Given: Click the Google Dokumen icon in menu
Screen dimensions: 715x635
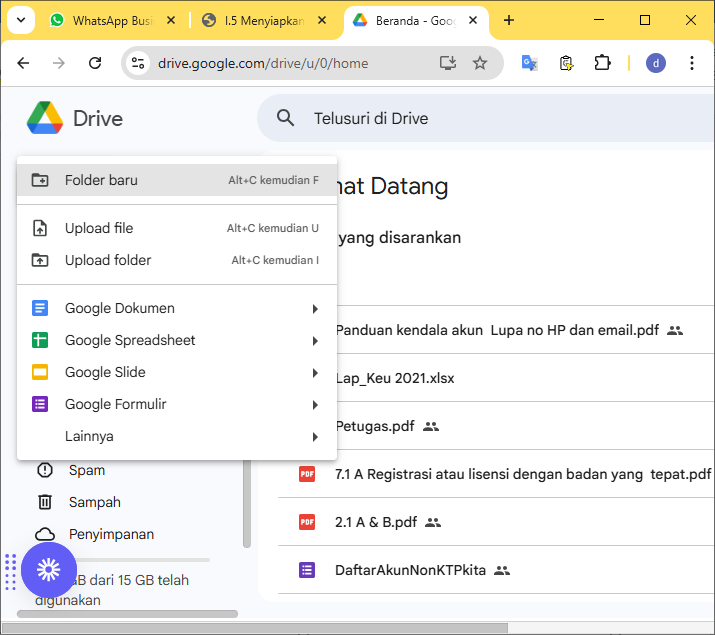Looking at the screenshot, I should [40, 308].
